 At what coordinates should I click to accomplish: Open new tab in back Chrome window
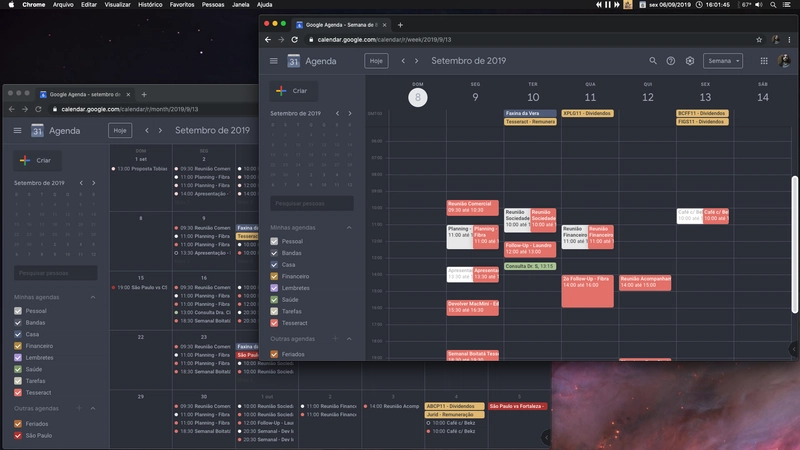tap(144, 94)
